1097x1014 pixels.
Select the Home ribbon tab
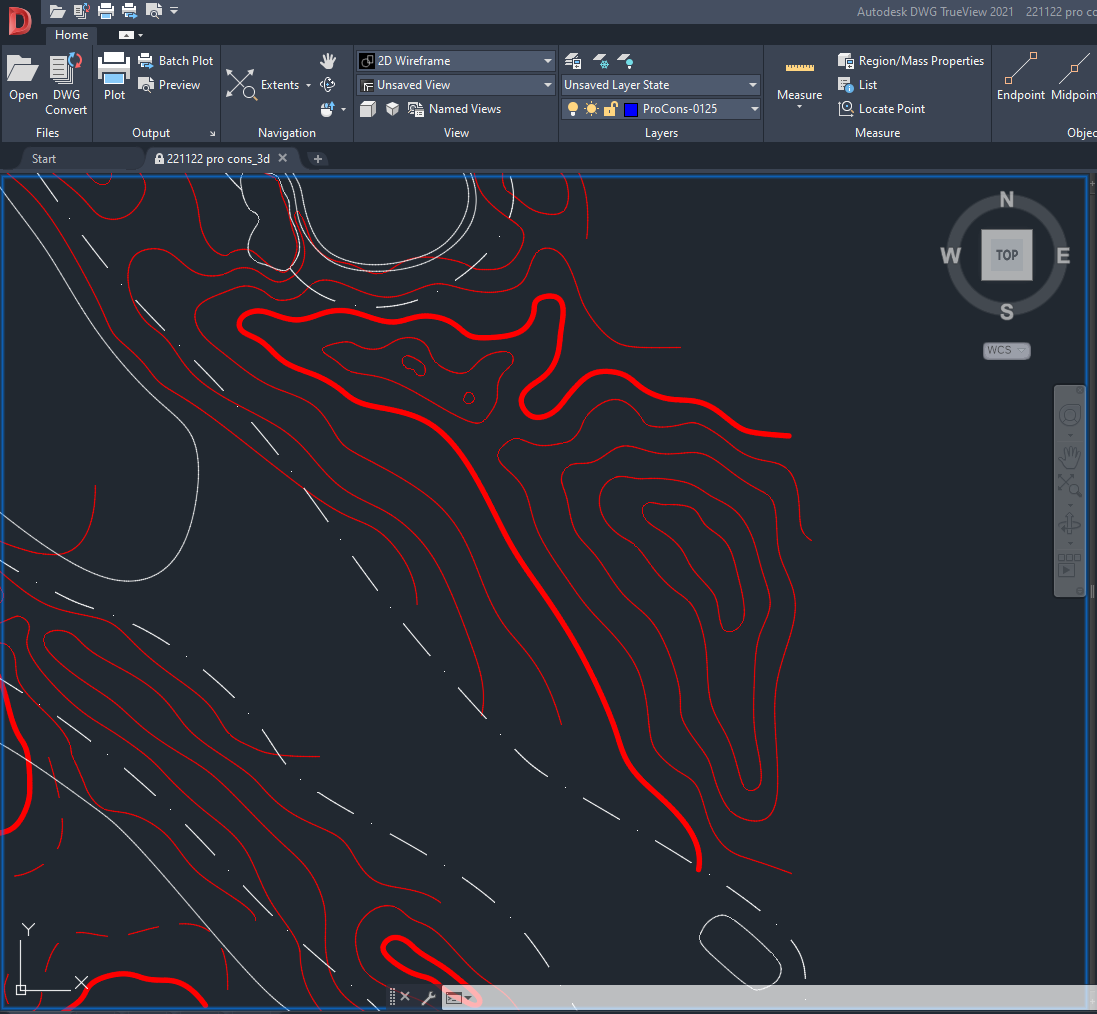click(x=70, y=34)
